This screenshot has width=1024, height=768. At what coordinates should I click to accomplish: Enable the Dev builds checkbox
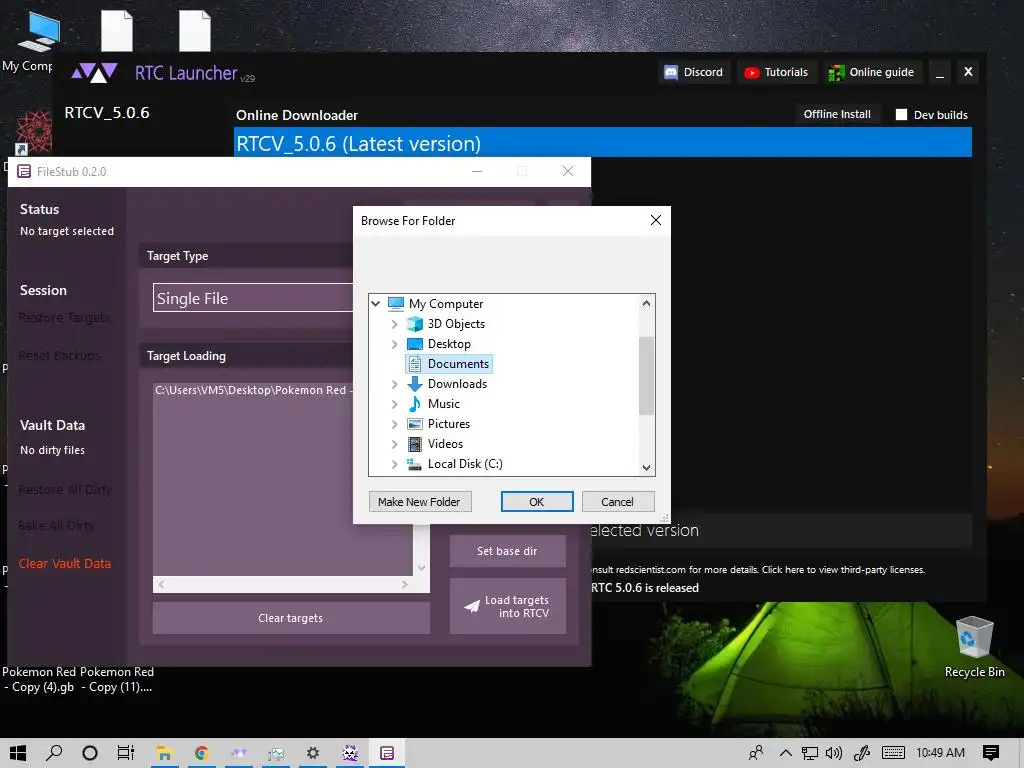click(x=901, y=115)
